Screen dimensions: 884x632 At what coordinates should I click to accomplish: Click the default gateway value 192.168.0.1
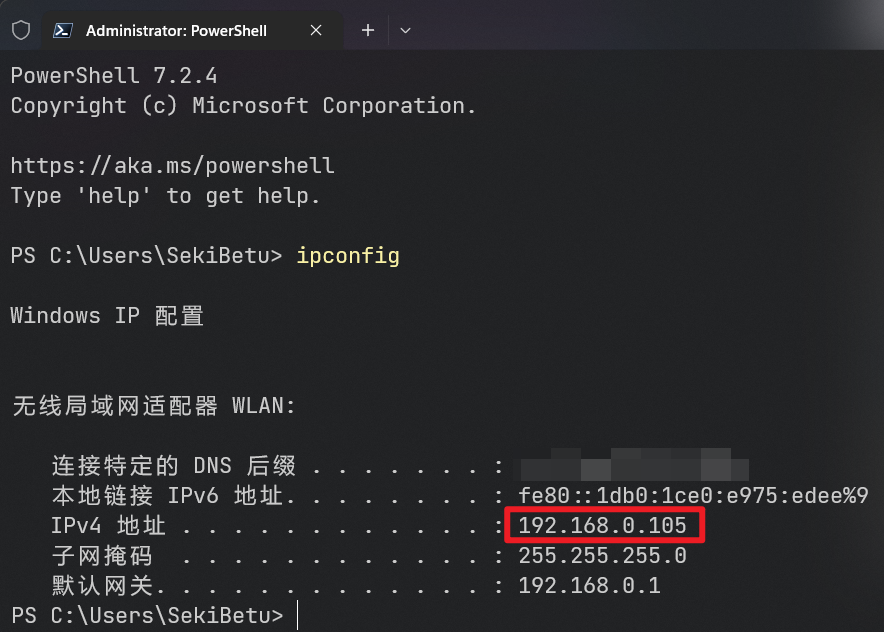[x=589, y=586]
